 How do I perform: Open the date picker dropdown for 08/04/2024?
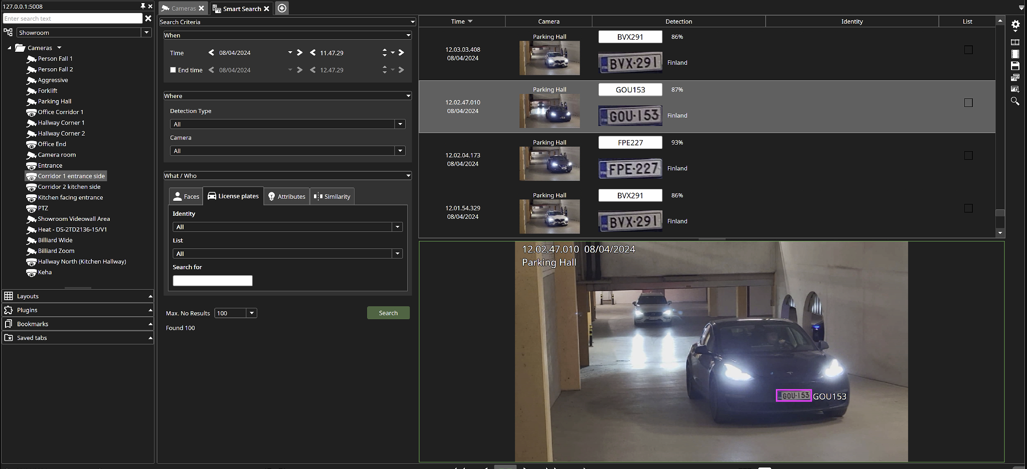pyautogui.click(x=290, y=52)
